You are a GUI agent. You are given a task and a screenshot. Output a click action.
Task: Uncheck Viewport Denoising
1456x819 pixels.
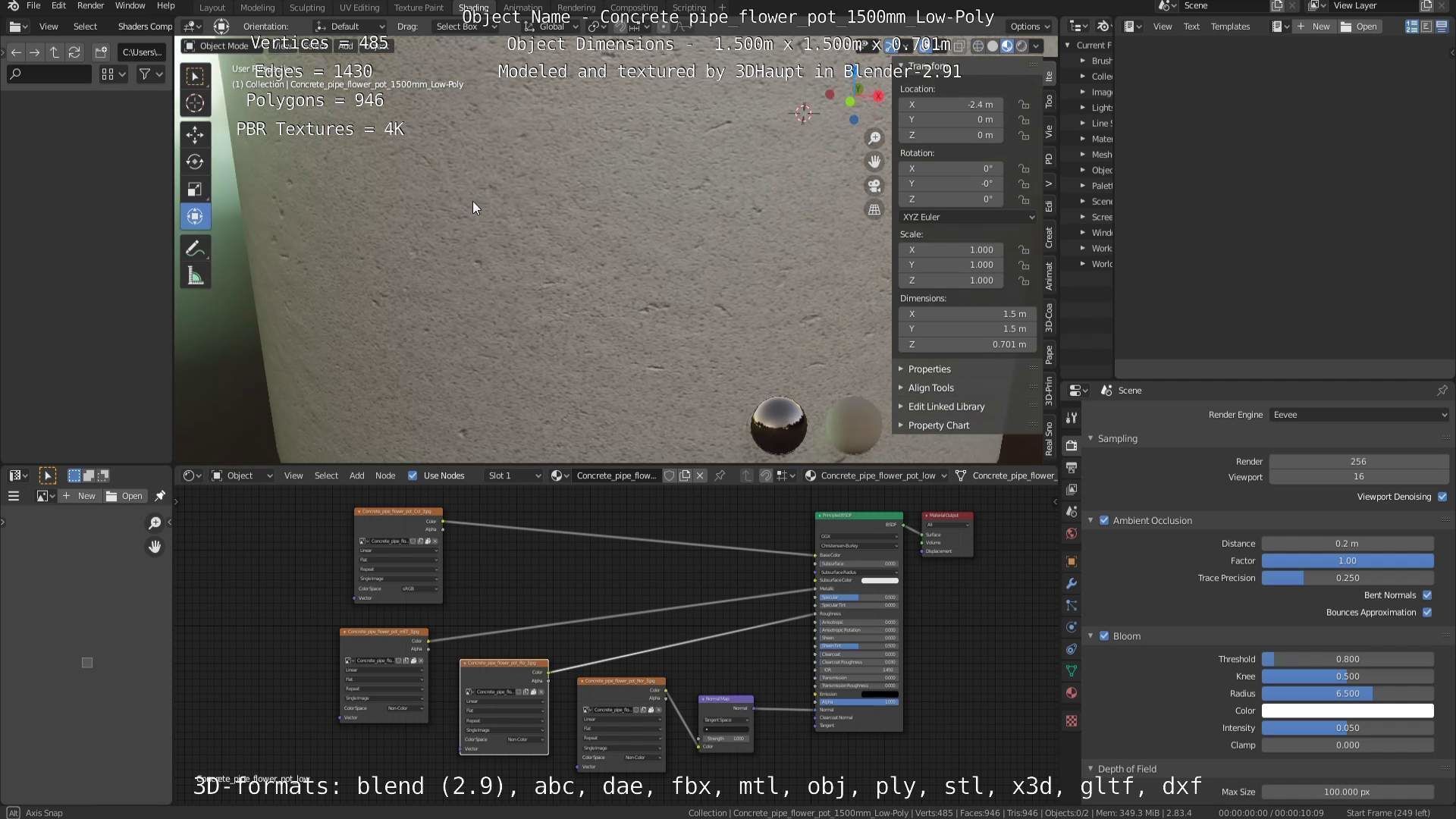tap(1442, 497)
